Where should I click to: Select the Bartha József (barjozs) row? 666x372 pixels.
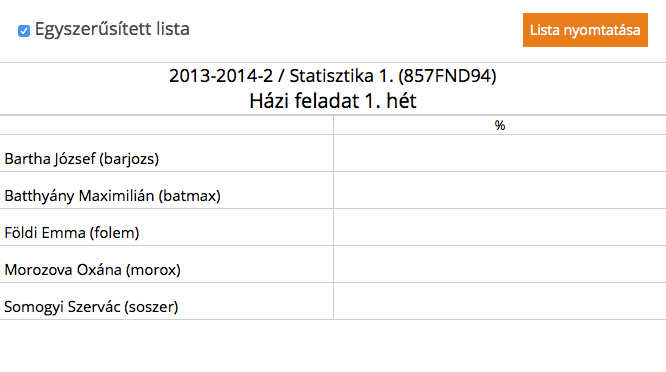(x=333, y=153)
